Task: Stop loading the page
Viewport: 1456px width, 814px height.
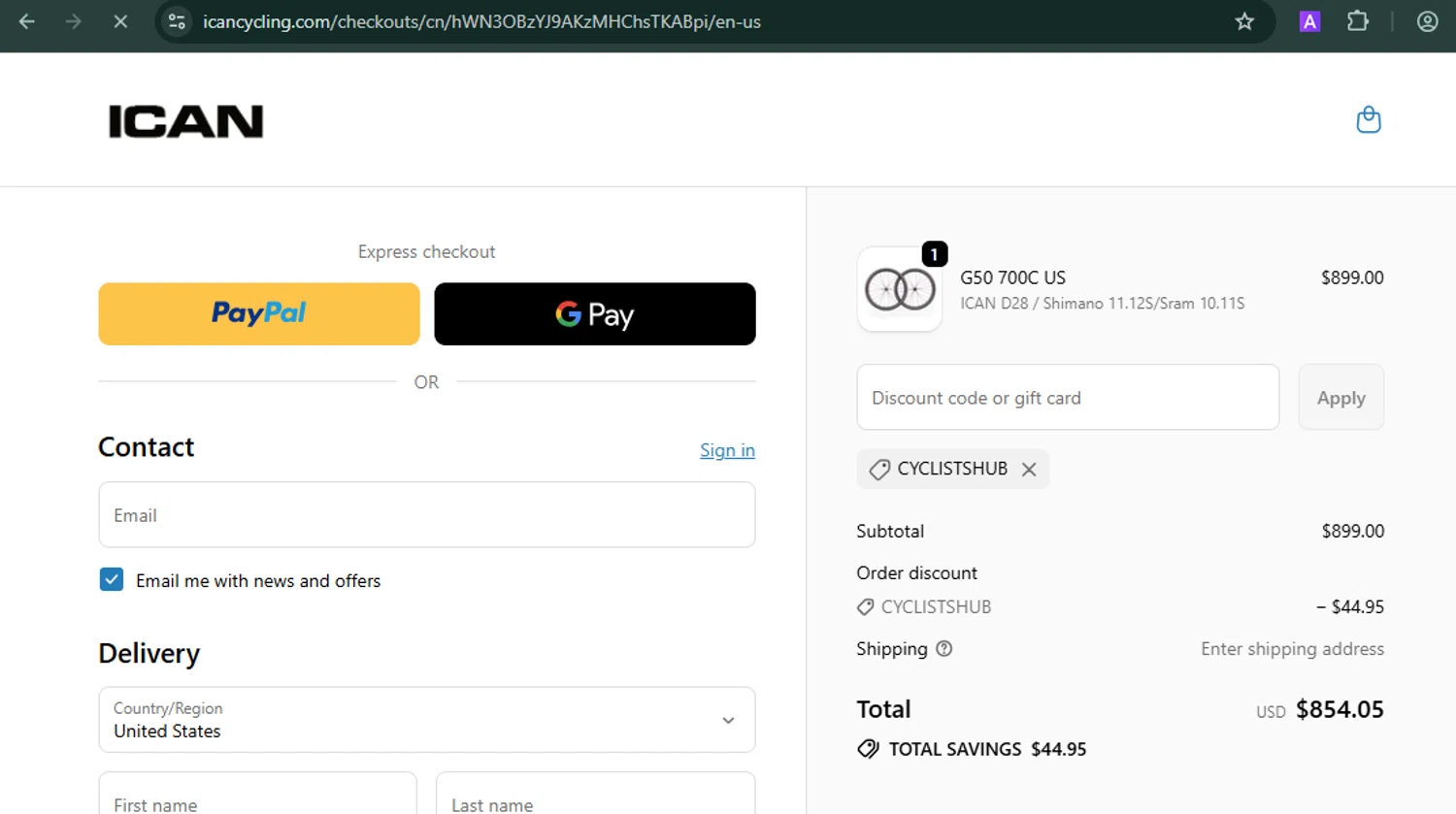Action: [x=120, y=21]
